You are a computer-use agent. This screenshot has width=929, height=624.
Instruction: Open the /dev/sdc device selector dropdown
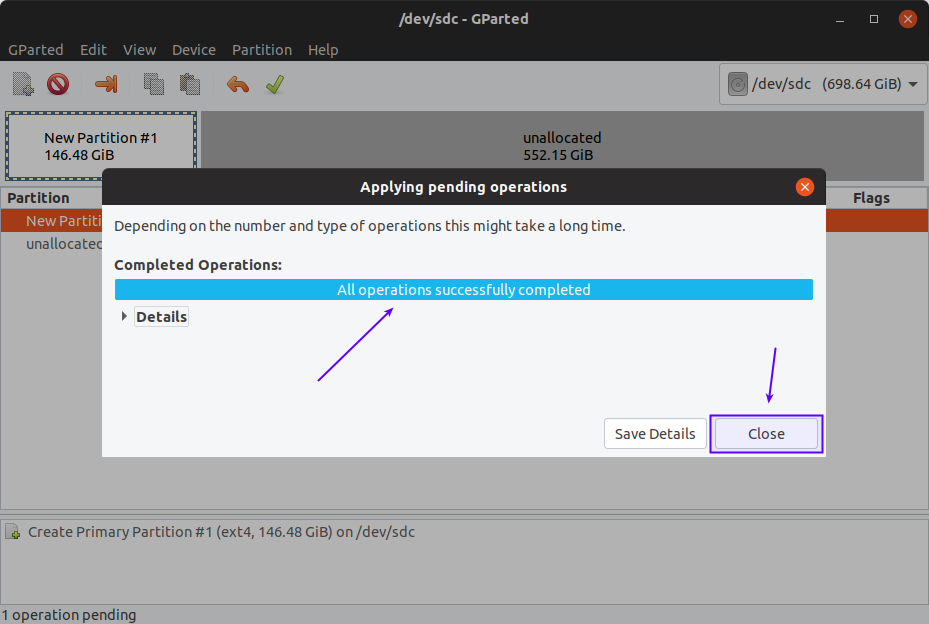(x=823, y=84)
